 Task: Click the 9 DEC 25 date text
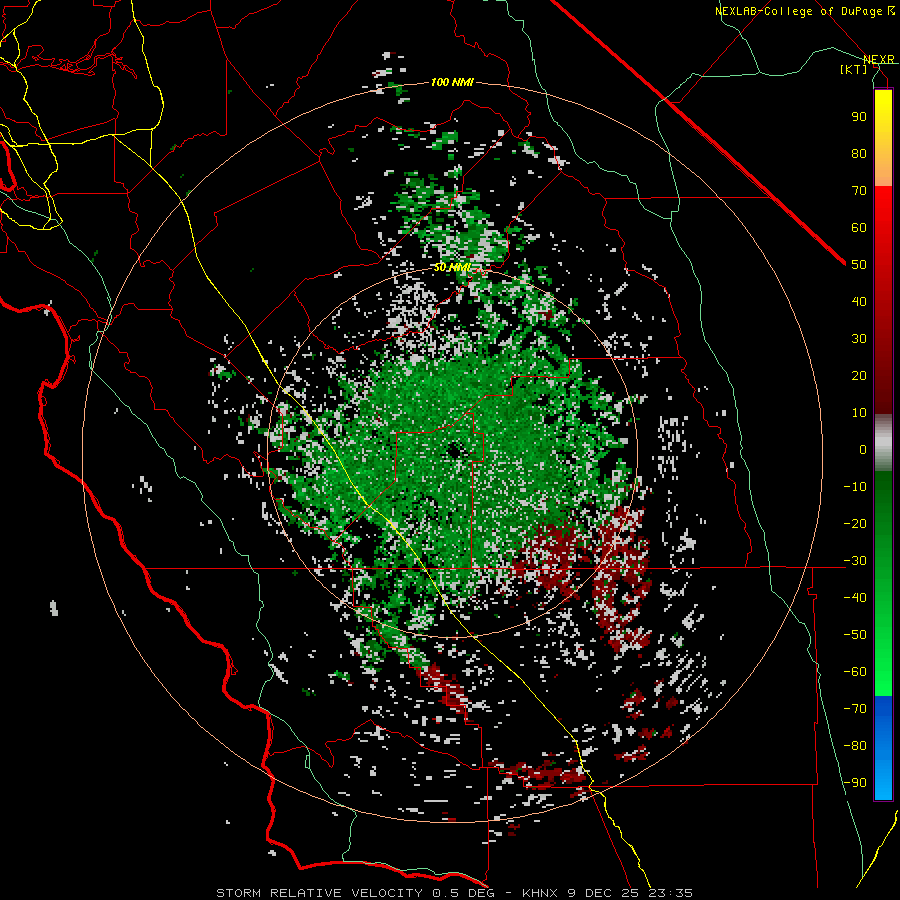point(602,893)
